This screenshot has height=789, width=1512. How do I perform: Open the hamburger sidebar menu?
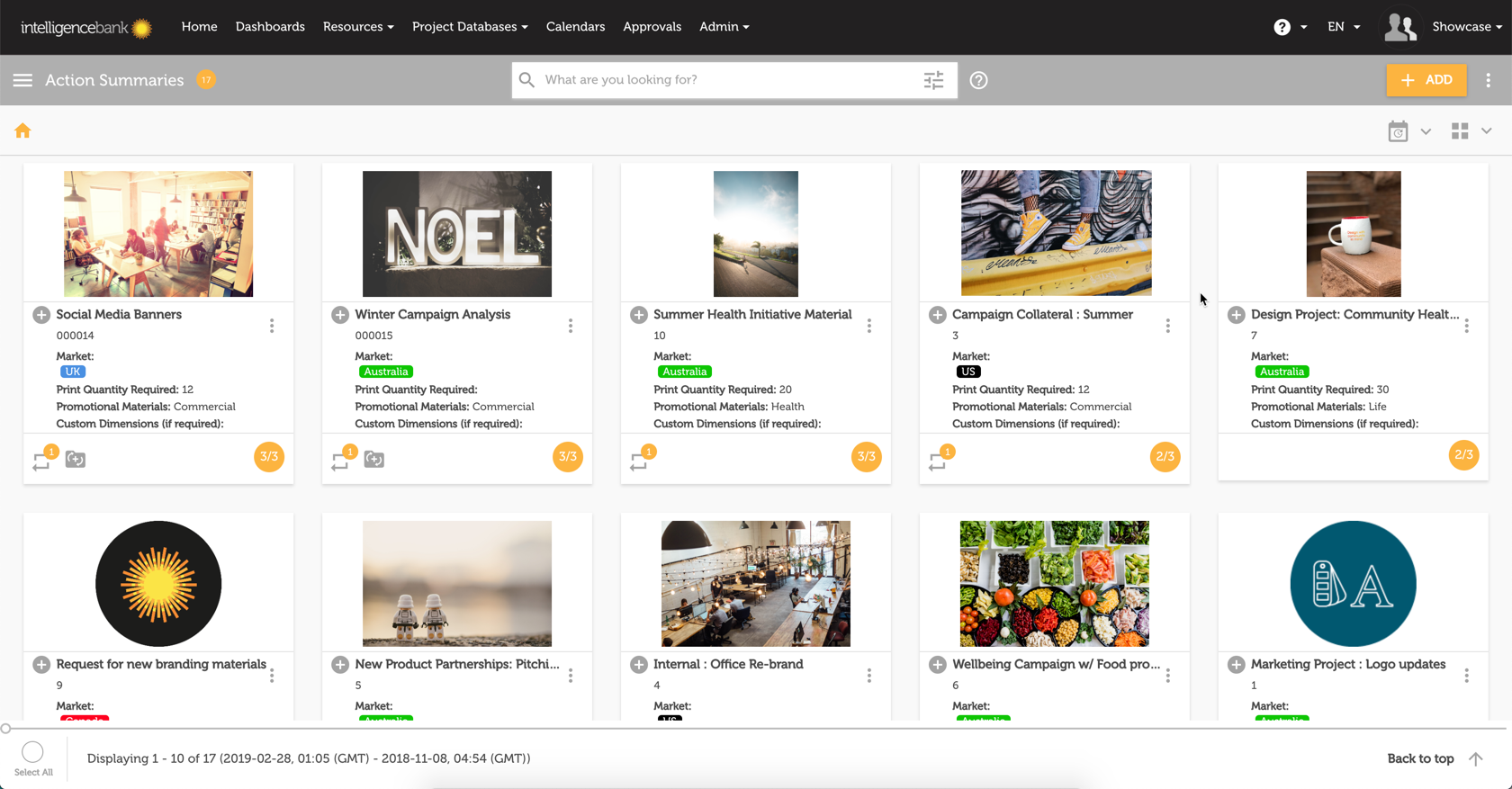[x=22, y=80]
